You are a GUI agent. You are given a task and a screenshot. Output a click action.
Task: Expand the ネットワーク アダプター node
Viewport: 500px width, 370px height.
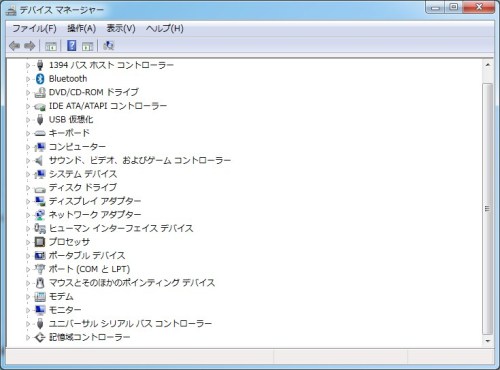[x=28, y=215]
